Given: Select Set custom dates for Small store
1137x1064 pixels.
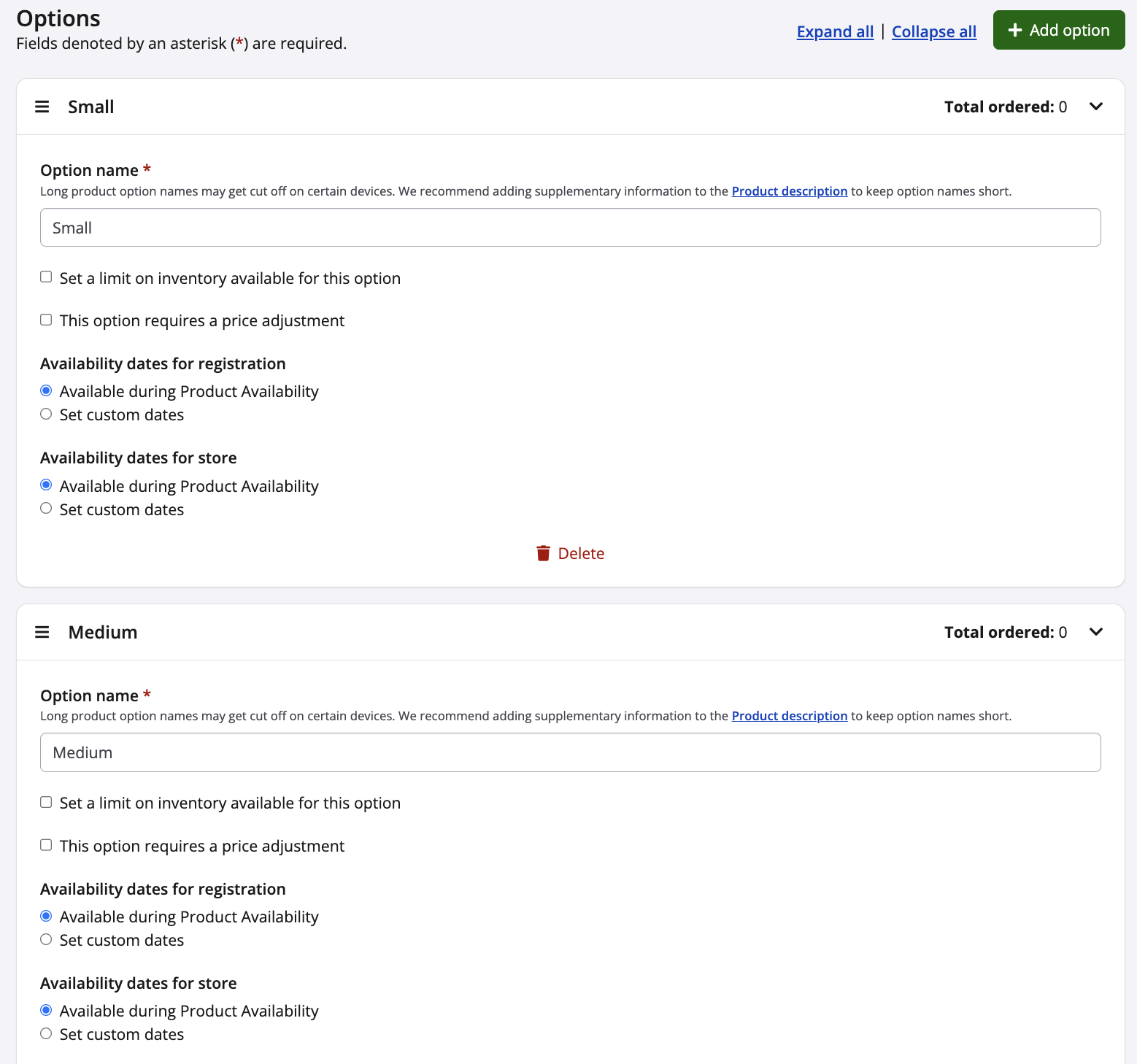Looking at the screenshot, I should click(46, 509).
